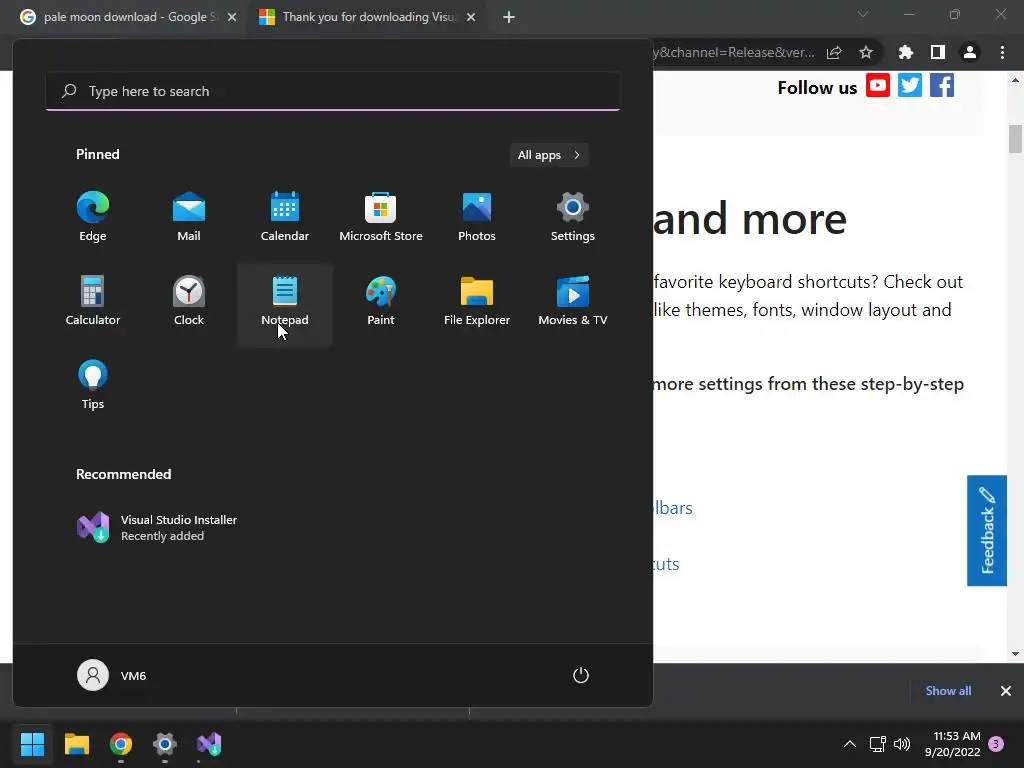
Task: Open the Chrome profile icon
Action: click(970, 52)
